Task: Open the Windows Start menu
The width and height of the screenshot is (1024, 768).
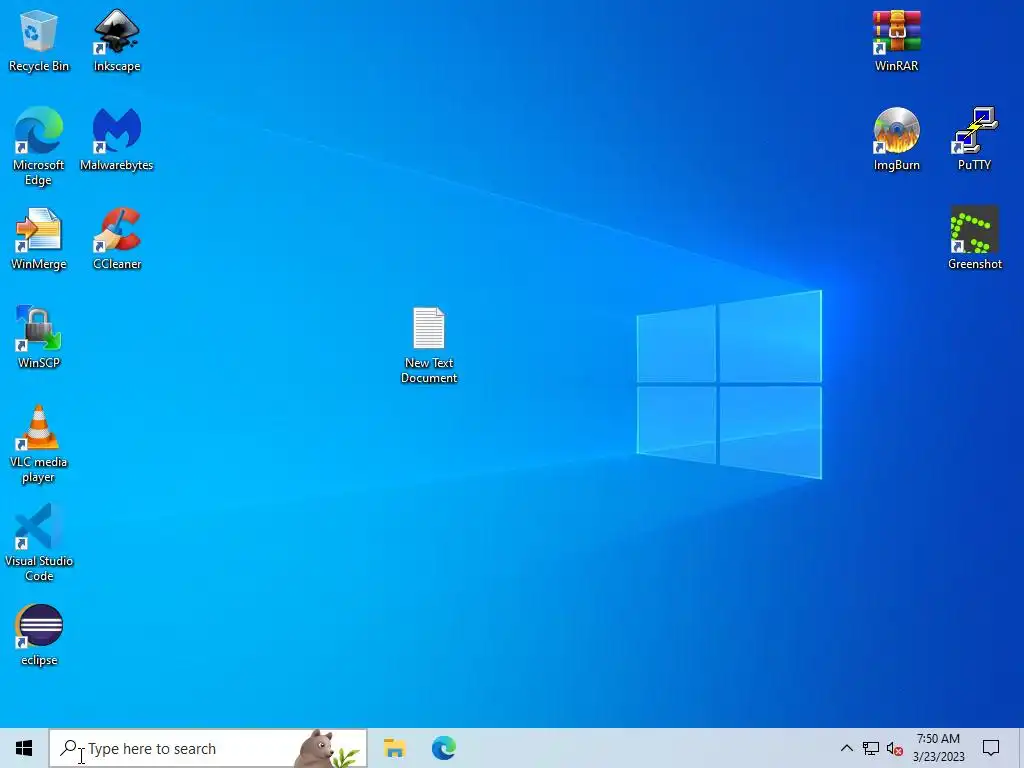Action: [x=24, y=748]
